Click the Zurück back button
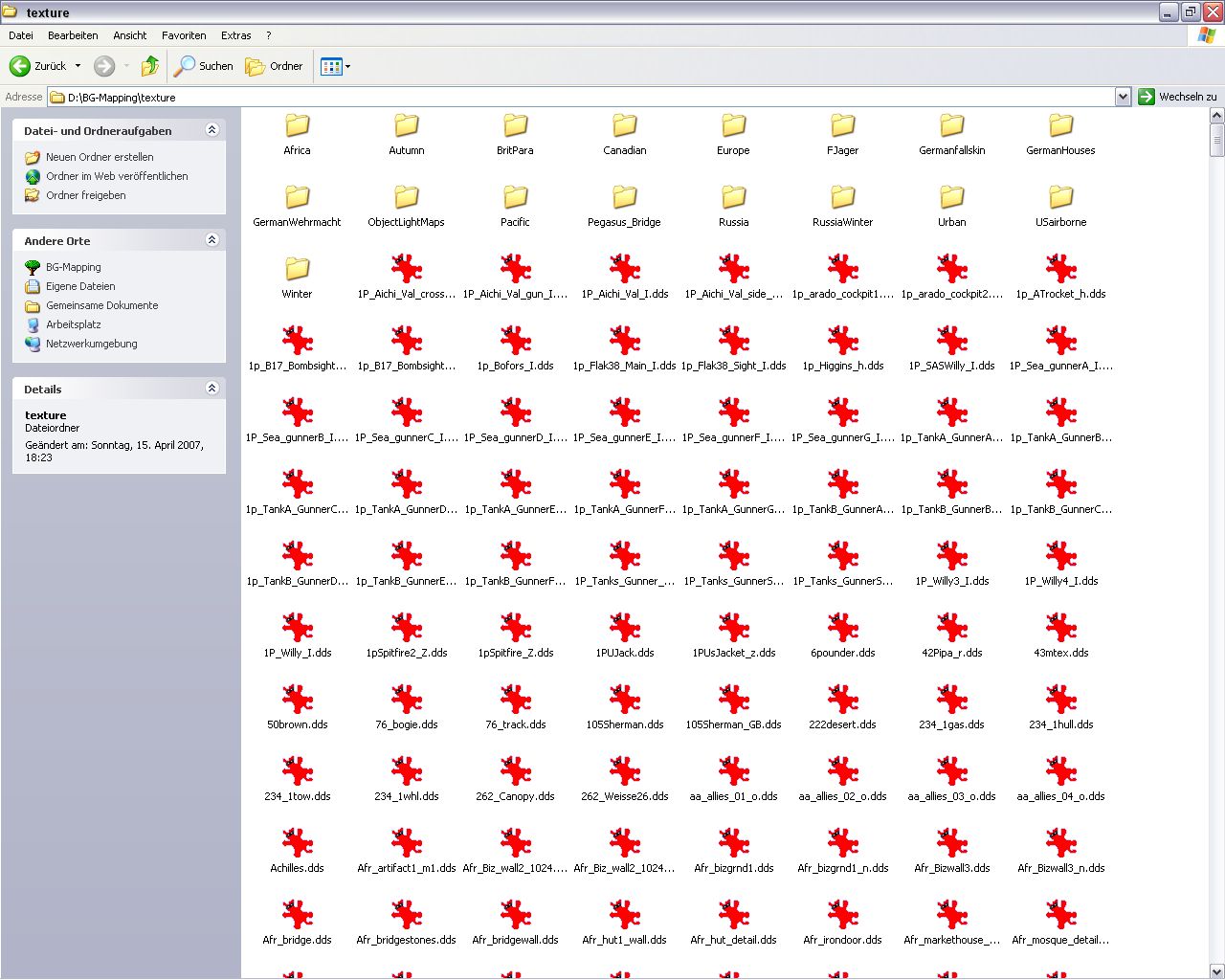Viewport: 1225px width, 980px height. pos(38,66)
